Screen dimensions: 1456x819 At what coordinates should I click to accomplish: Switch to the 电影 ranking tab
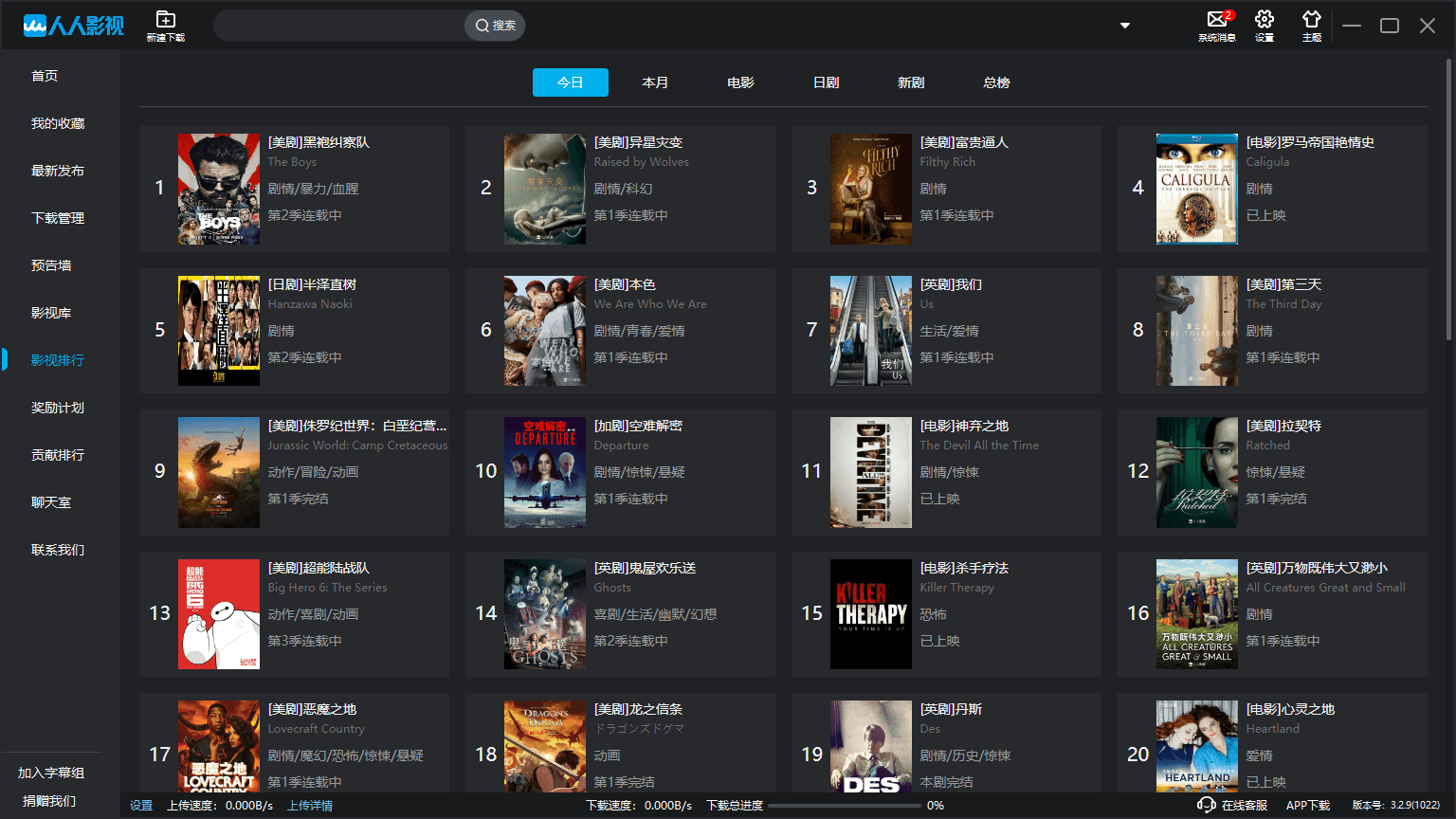point(740,82)
